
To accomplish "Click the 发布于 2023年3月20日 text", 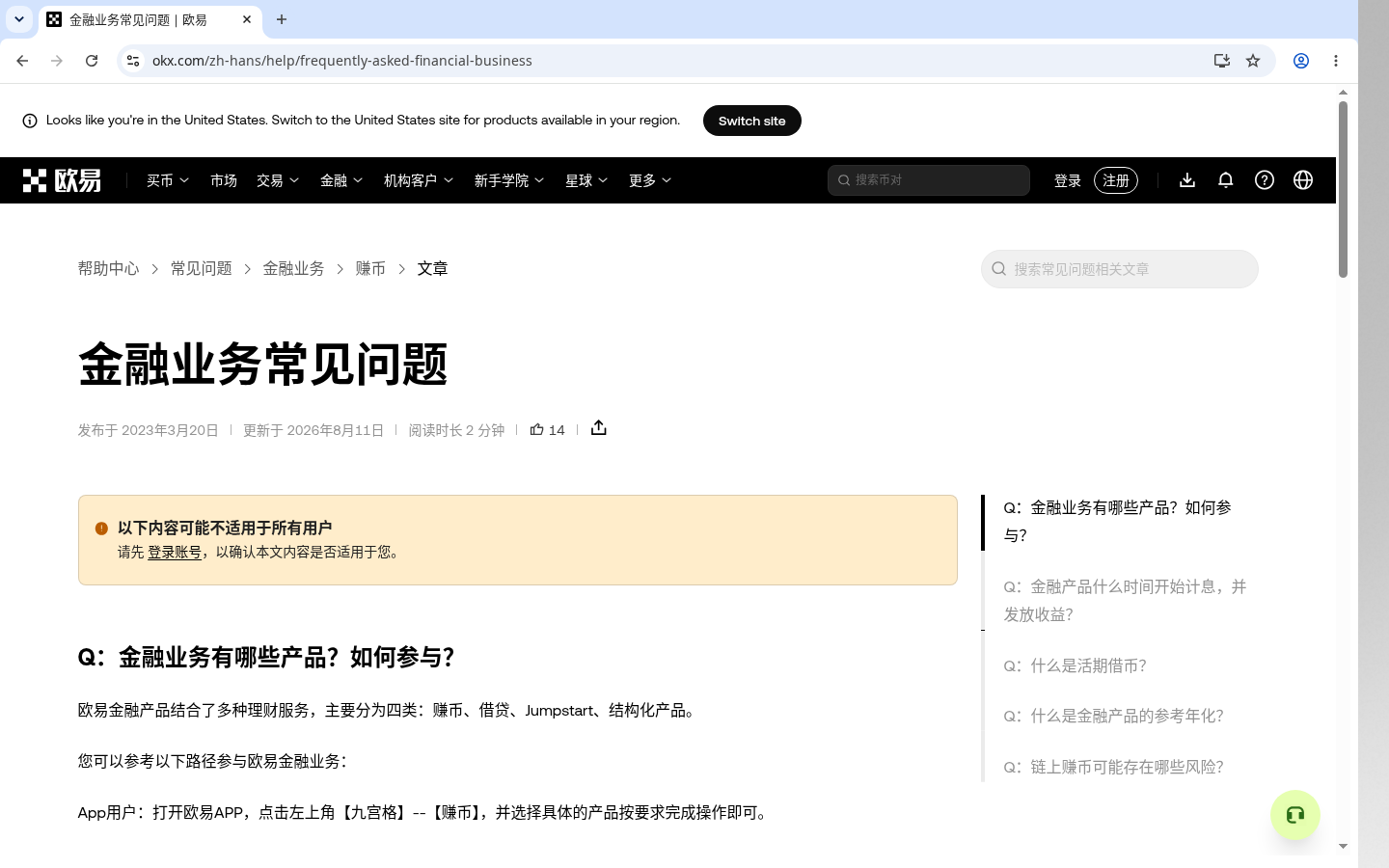I will click(x=149, y=430).
